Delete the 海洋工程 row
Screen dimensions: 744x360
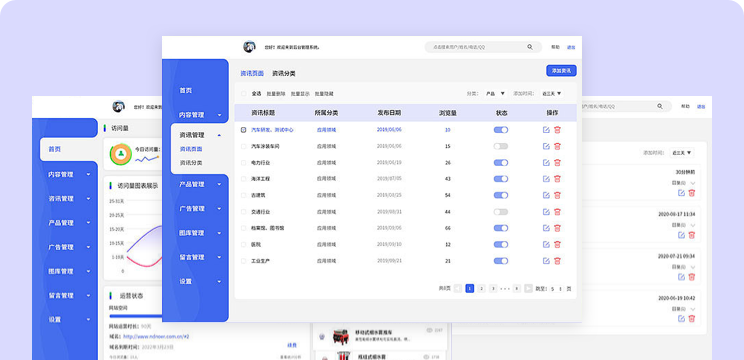557,179
